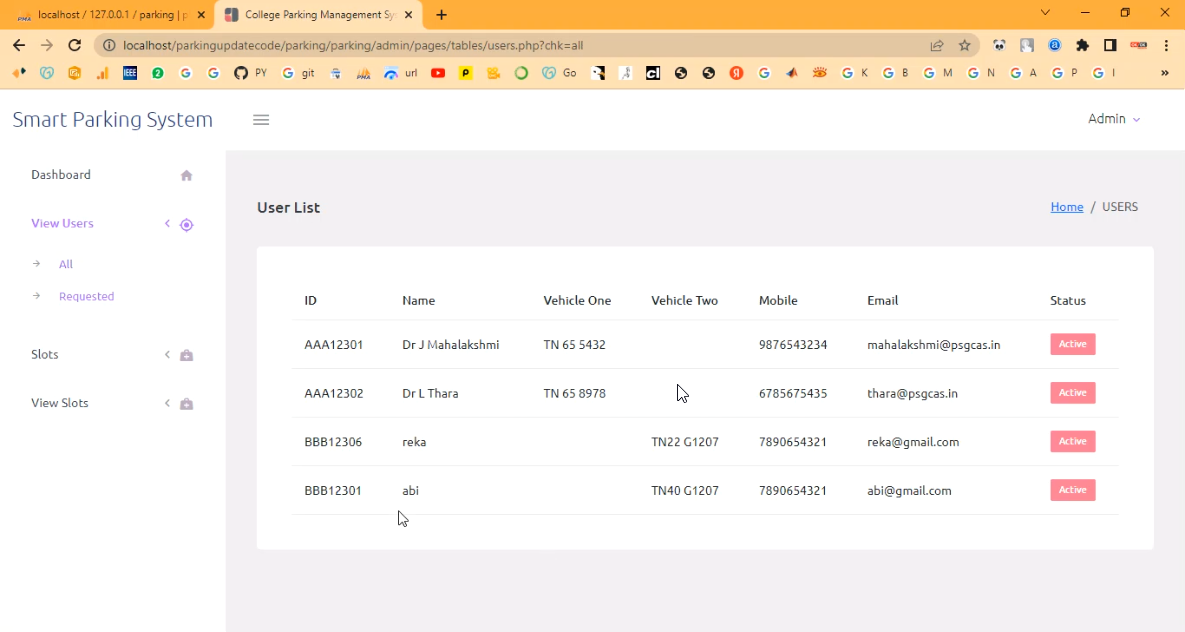
Task: Open the GitHub PY bookmark
Action: 250,73
